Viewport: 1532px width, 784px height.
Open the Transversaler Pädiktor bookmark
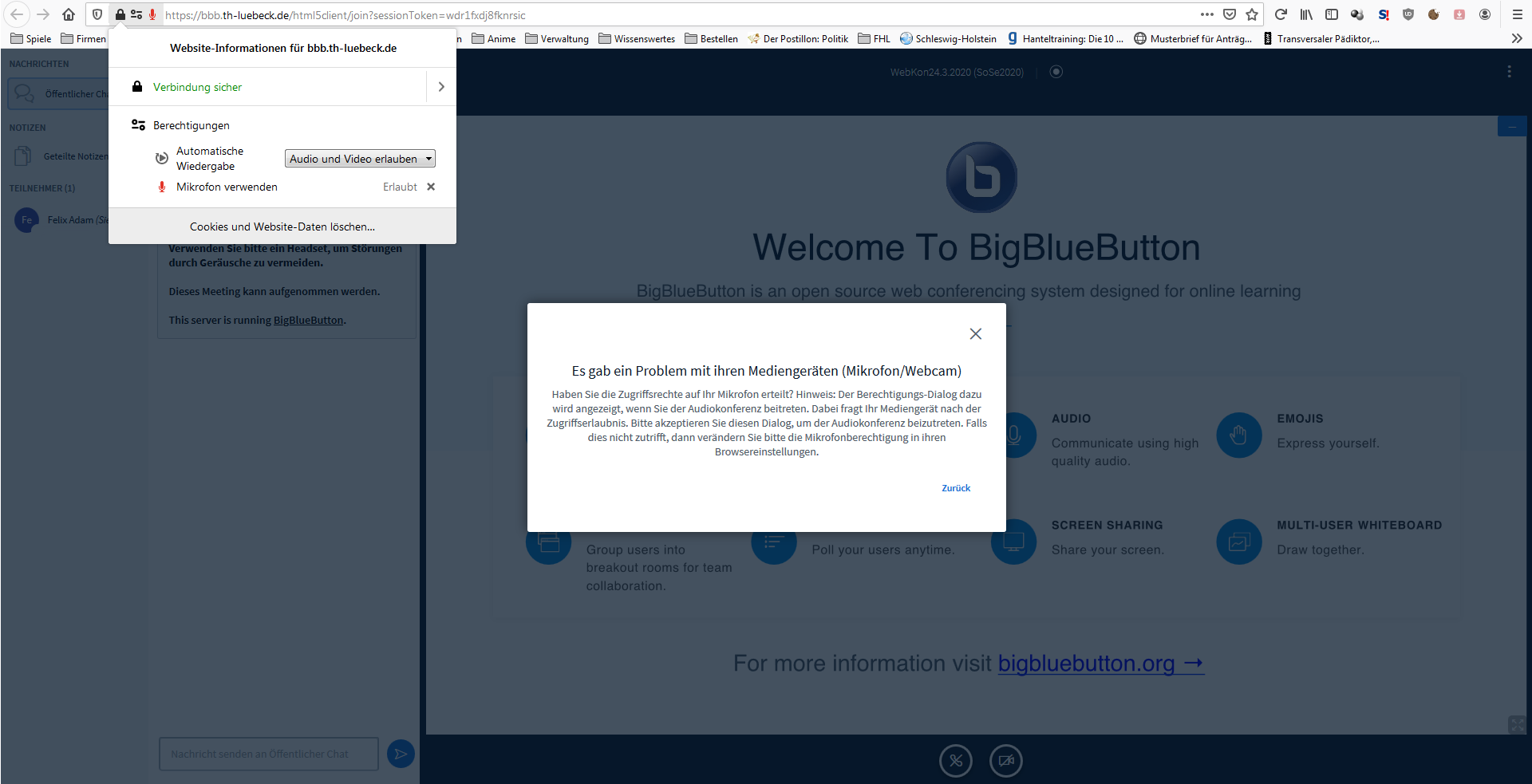point(1321,38)
